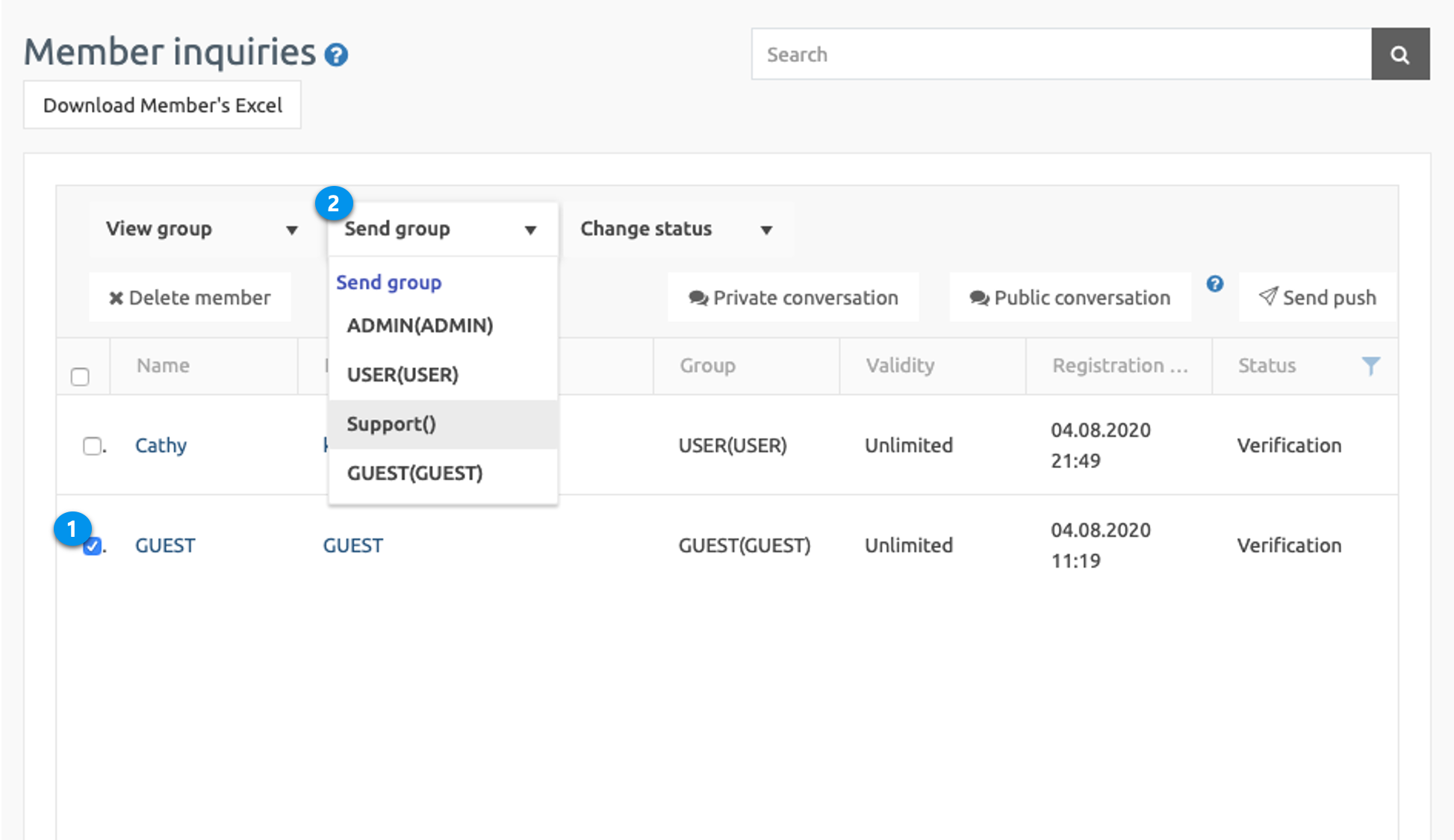Choose ADMIN(ADMIN) in the dropdown list
This screenshot has width=1454, height=840.
click(x=420, y=326)
